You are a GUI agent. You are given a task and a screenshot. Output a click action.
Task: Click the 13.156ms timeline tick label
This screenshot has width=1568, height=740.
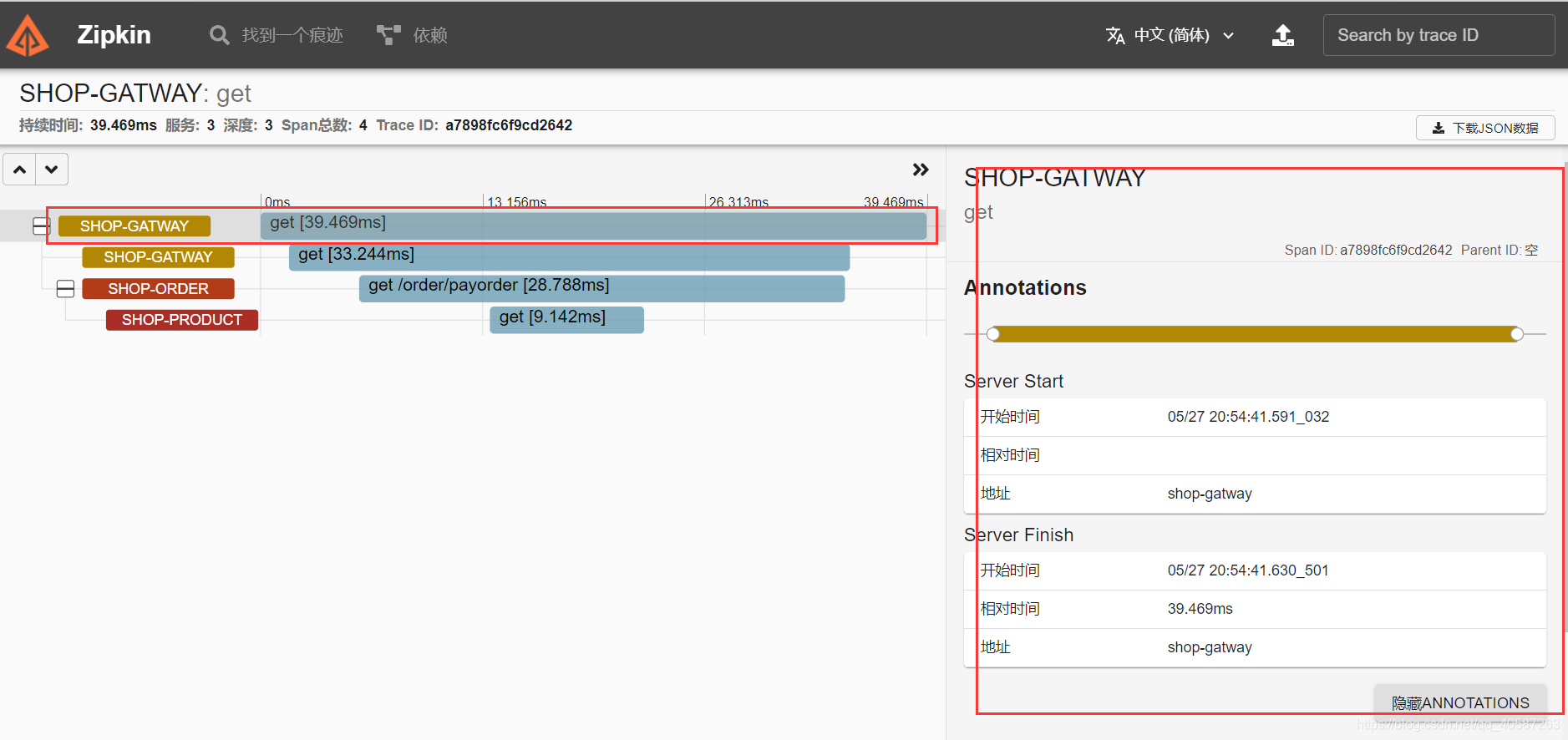tap(516, 202)
